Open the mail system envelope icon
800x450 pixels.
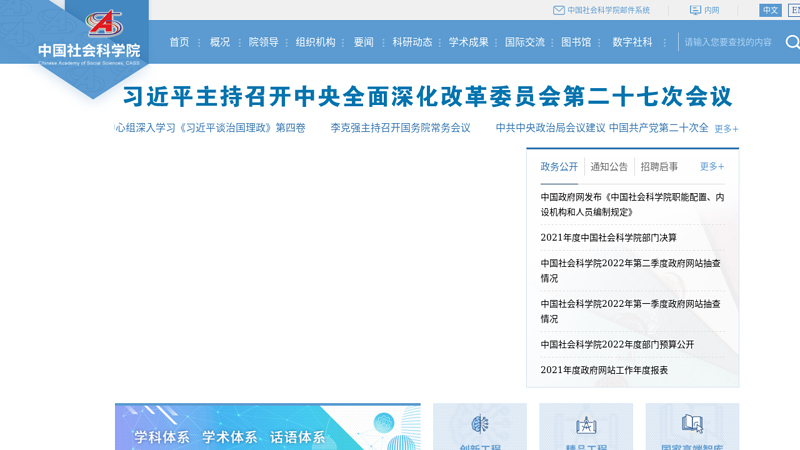click(559, 10)
